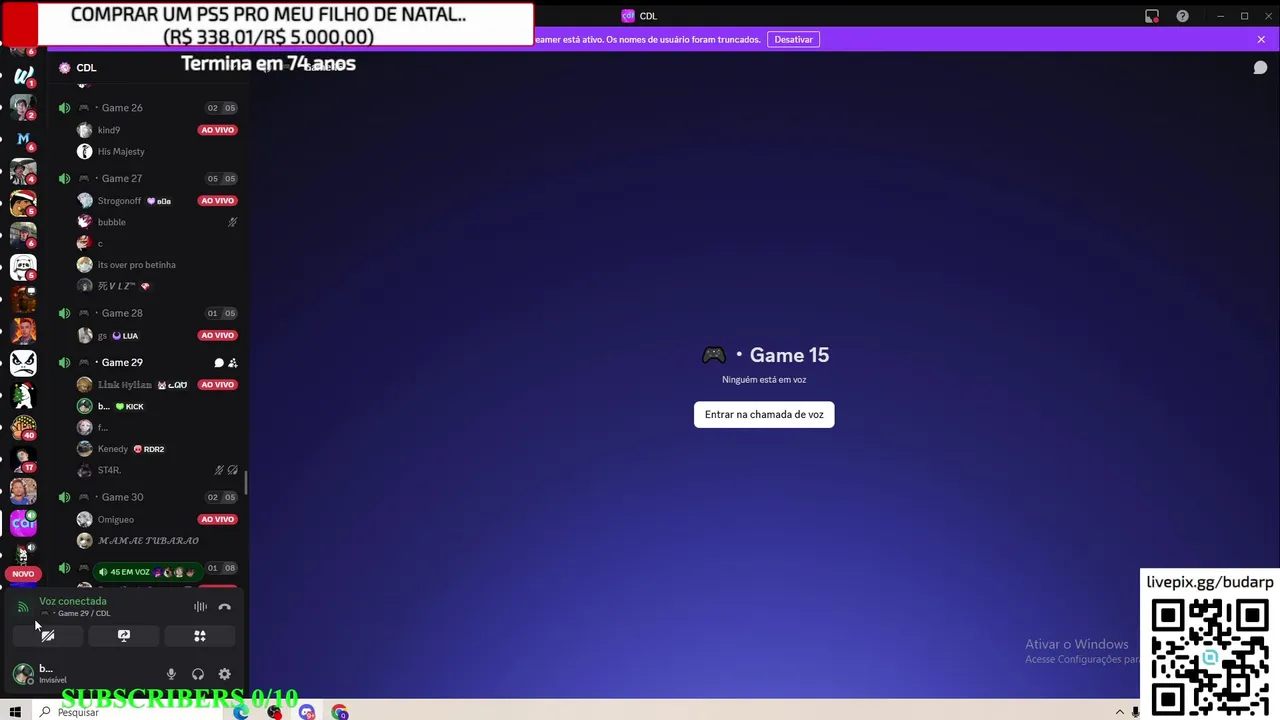1280x720 pixels.
Task: Open chat panel icon top right
Action: (x=1260, y=68)
